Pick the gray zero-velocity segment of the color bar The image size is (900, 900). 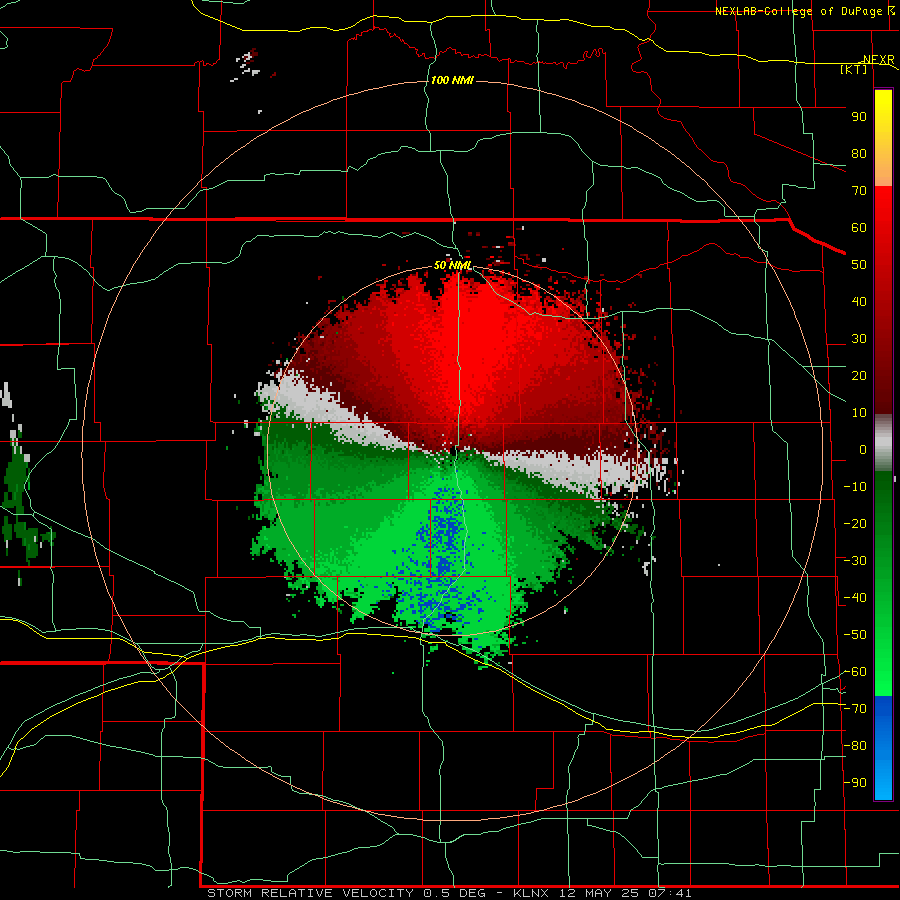pos(883,442)
